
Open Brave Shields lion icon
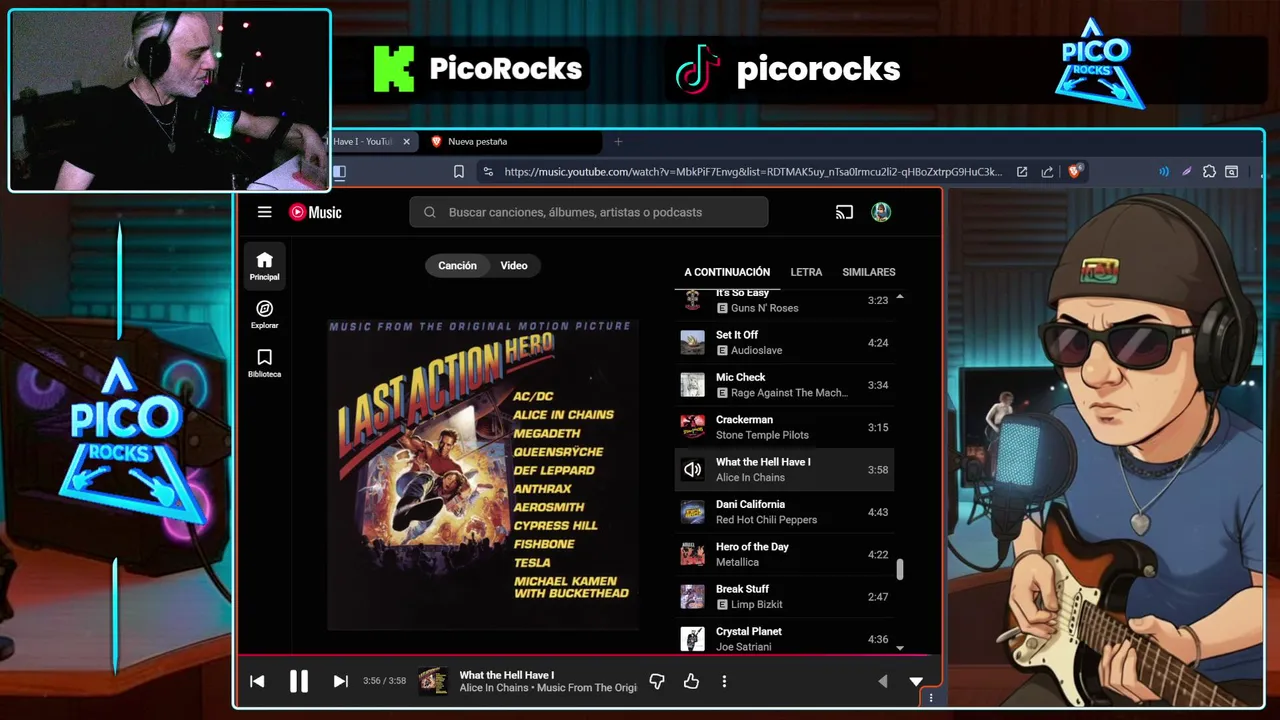click(1076, 171)
